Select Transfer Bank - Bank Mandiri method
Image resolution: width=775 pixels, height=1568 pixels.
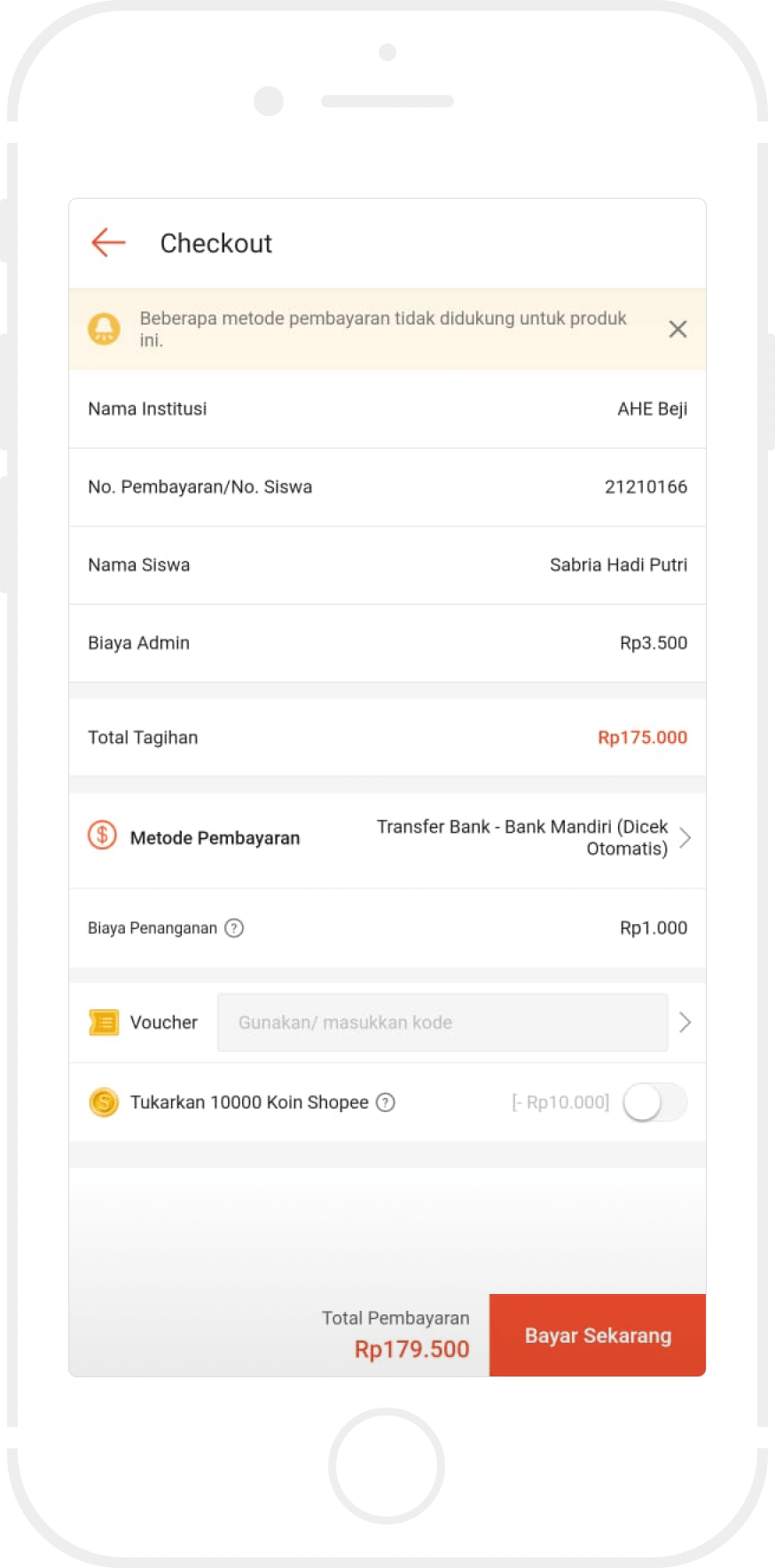click(x=522, y=837)
